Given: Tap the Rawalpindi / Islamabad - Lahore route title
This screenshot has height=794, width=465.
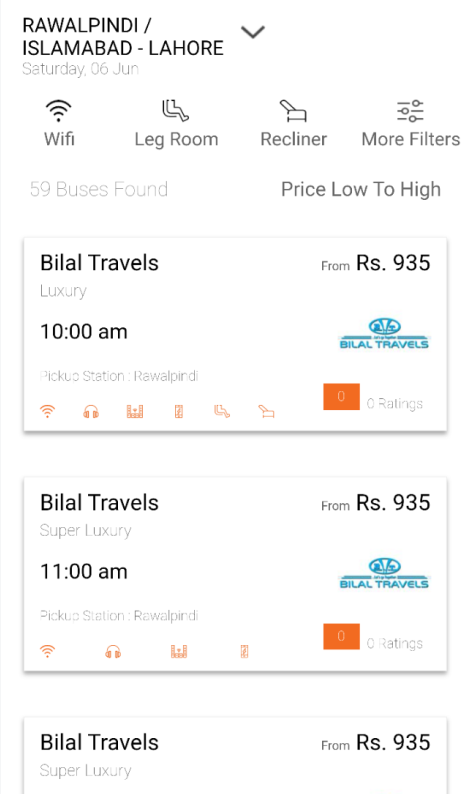Looking at the screenshot, I should coord(123,36).
